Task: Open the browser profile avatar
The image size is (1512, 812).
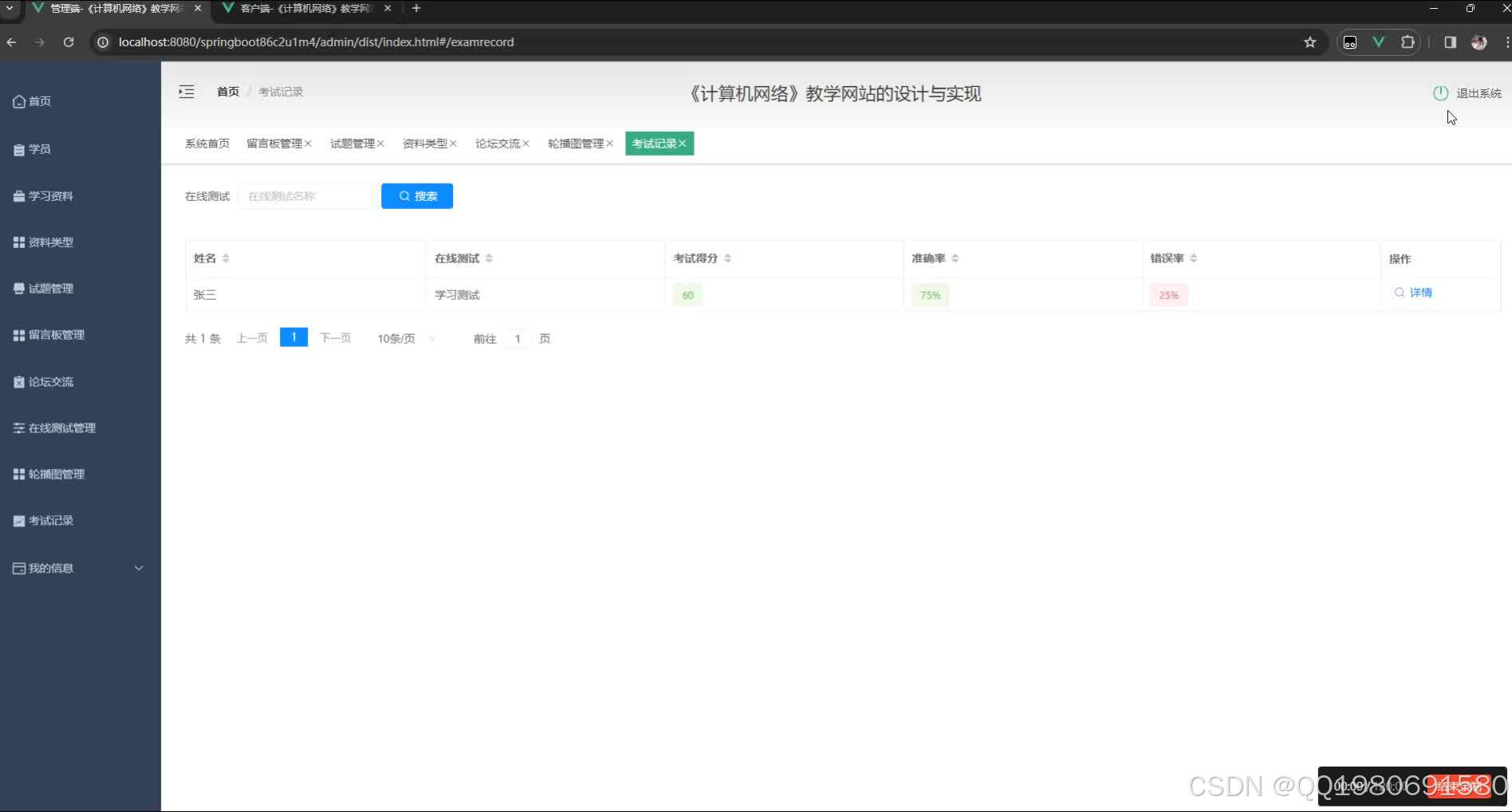Action: pos(1479,42)
